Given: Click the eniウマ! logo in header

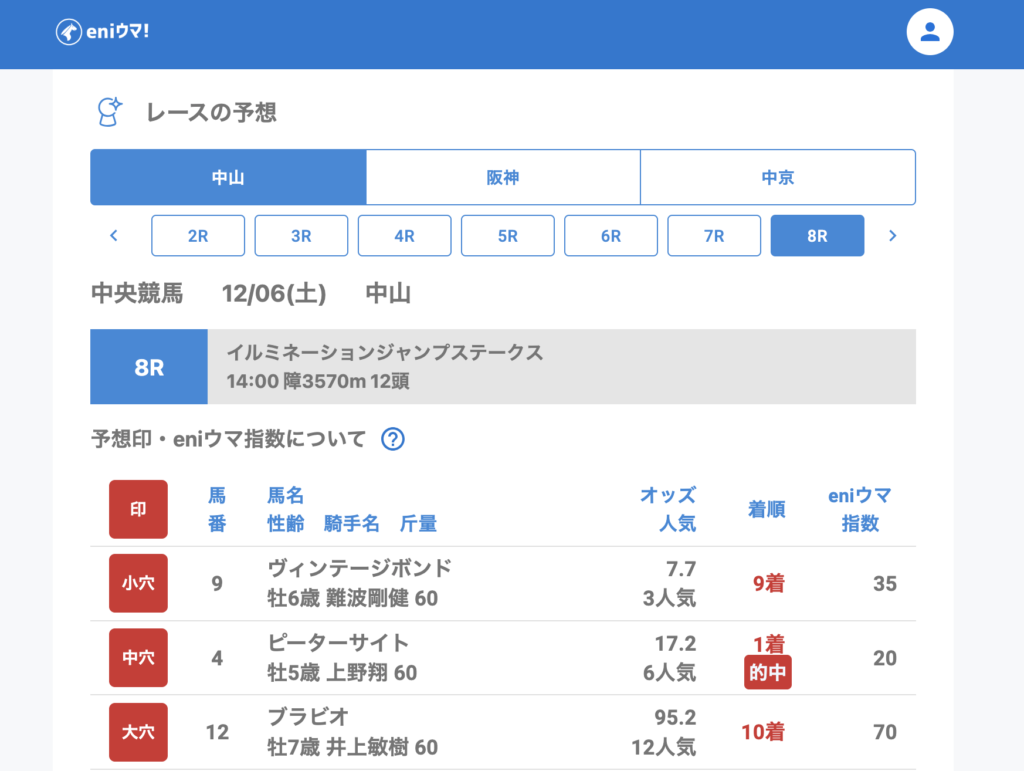Looking at the screenshot, I should point(103,32).
